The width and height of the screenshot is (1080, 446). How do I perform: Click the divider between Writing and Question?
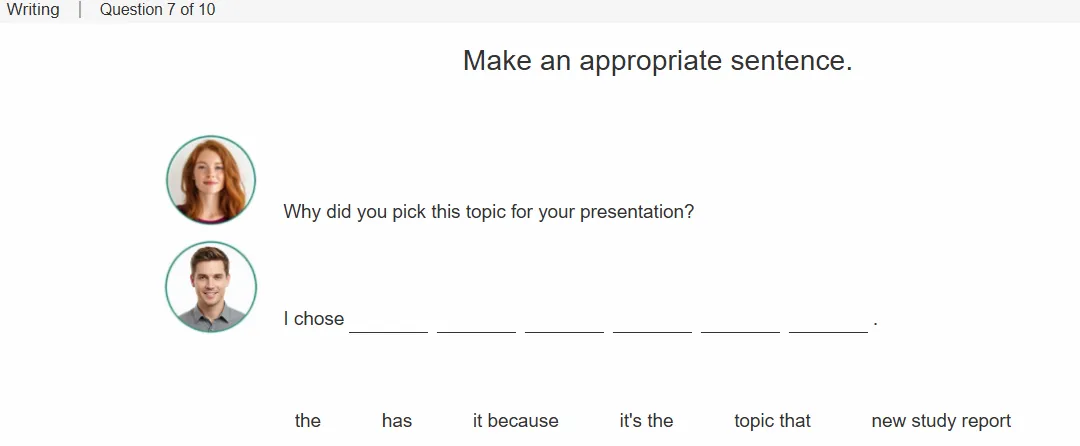tap(80, 10)
